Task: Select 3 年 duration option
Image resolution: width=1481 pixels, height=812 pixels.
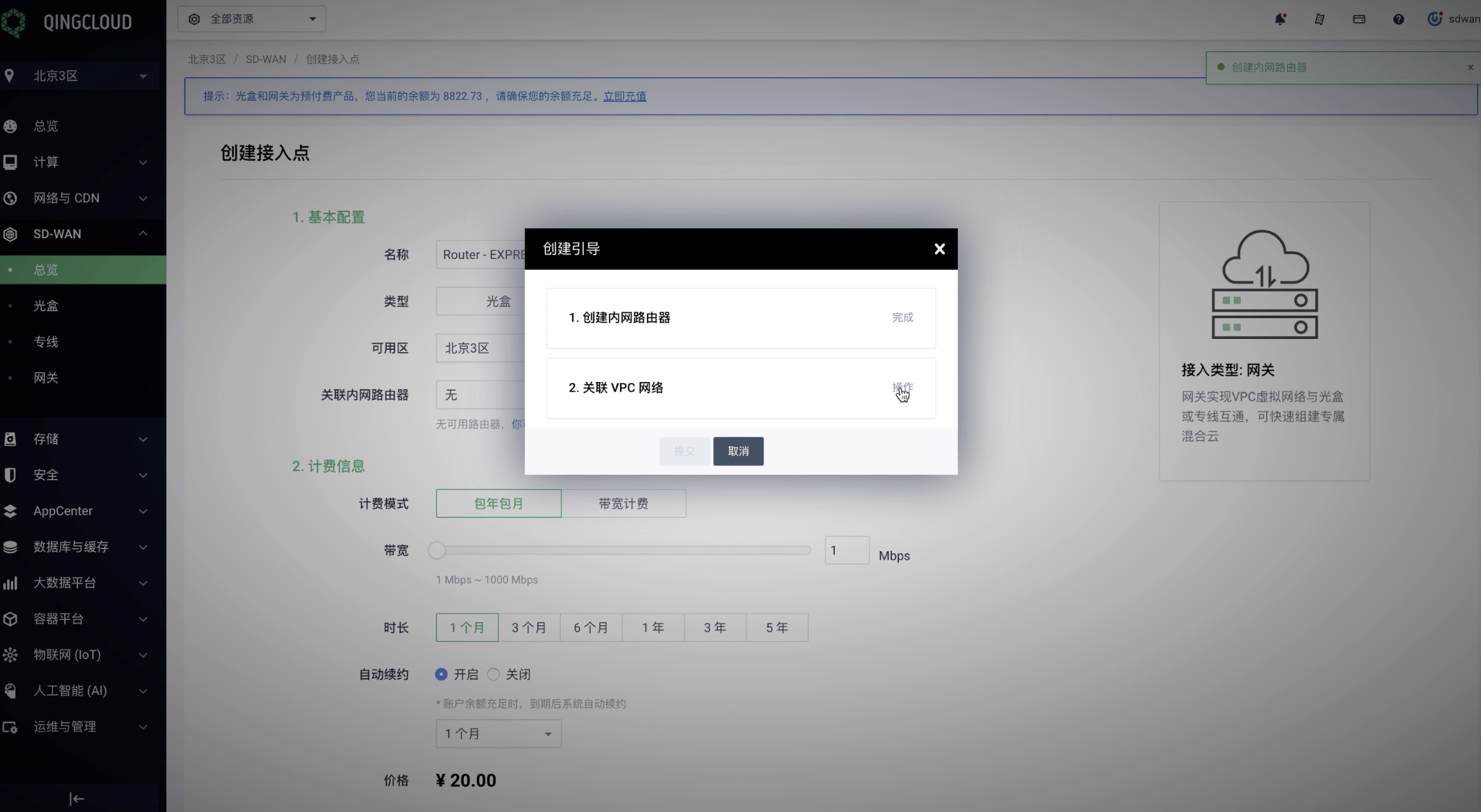Action: 715,627
